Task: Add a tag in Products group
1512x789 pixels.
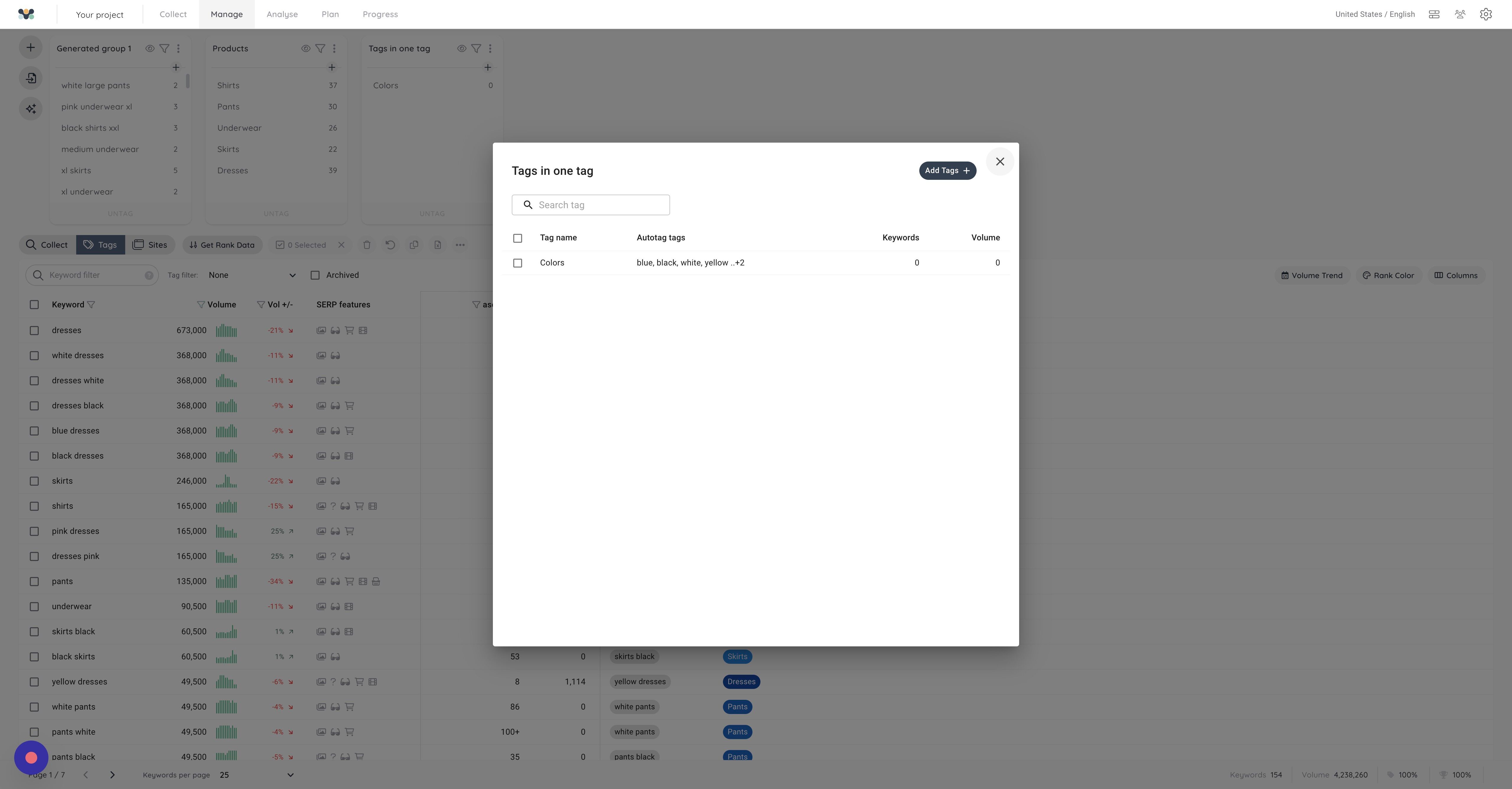Action: (332, 68)
